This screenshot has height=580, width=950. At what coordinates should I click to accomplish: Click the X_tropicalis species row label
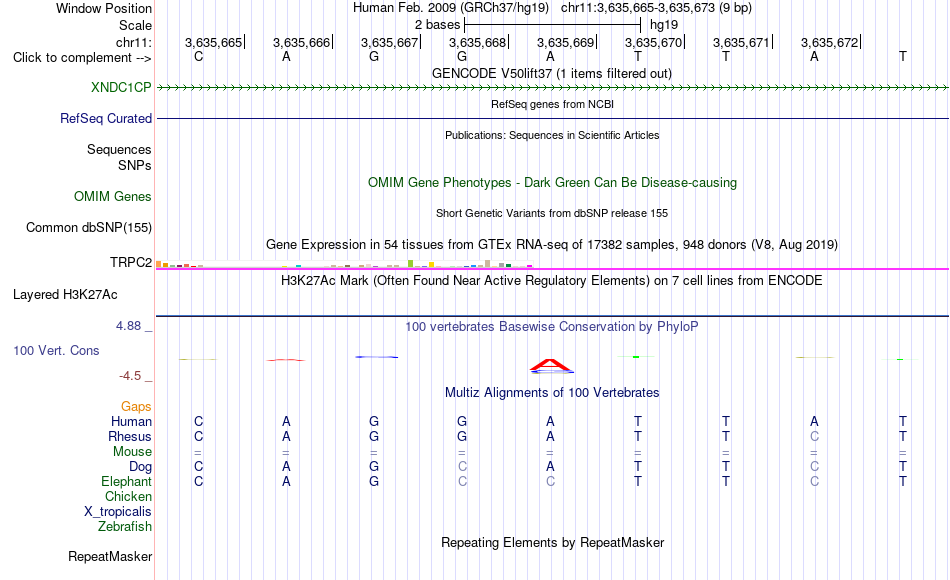pos(118,512)
